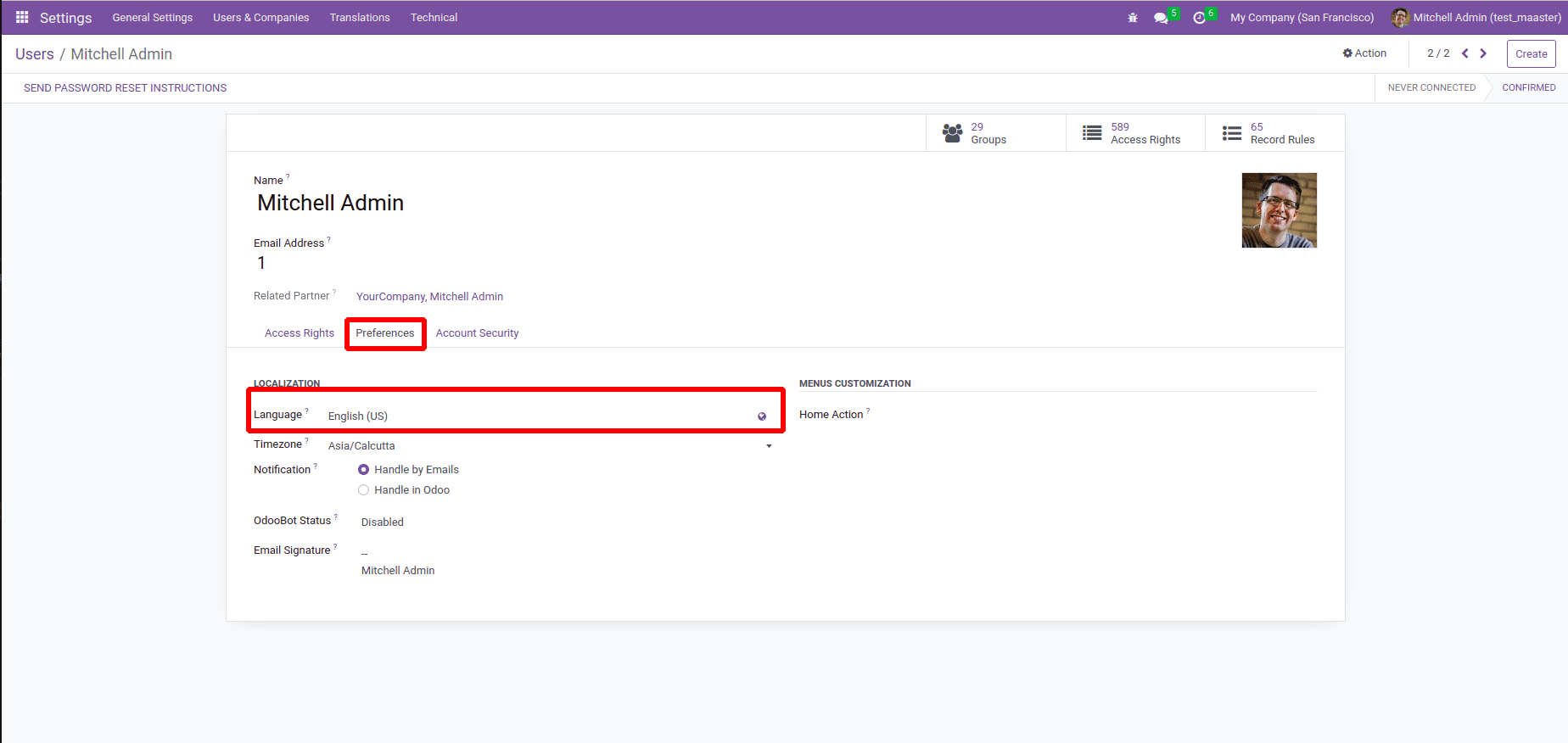Open the Language field English (US)
1568x743 pixels.
pos(540,416)
